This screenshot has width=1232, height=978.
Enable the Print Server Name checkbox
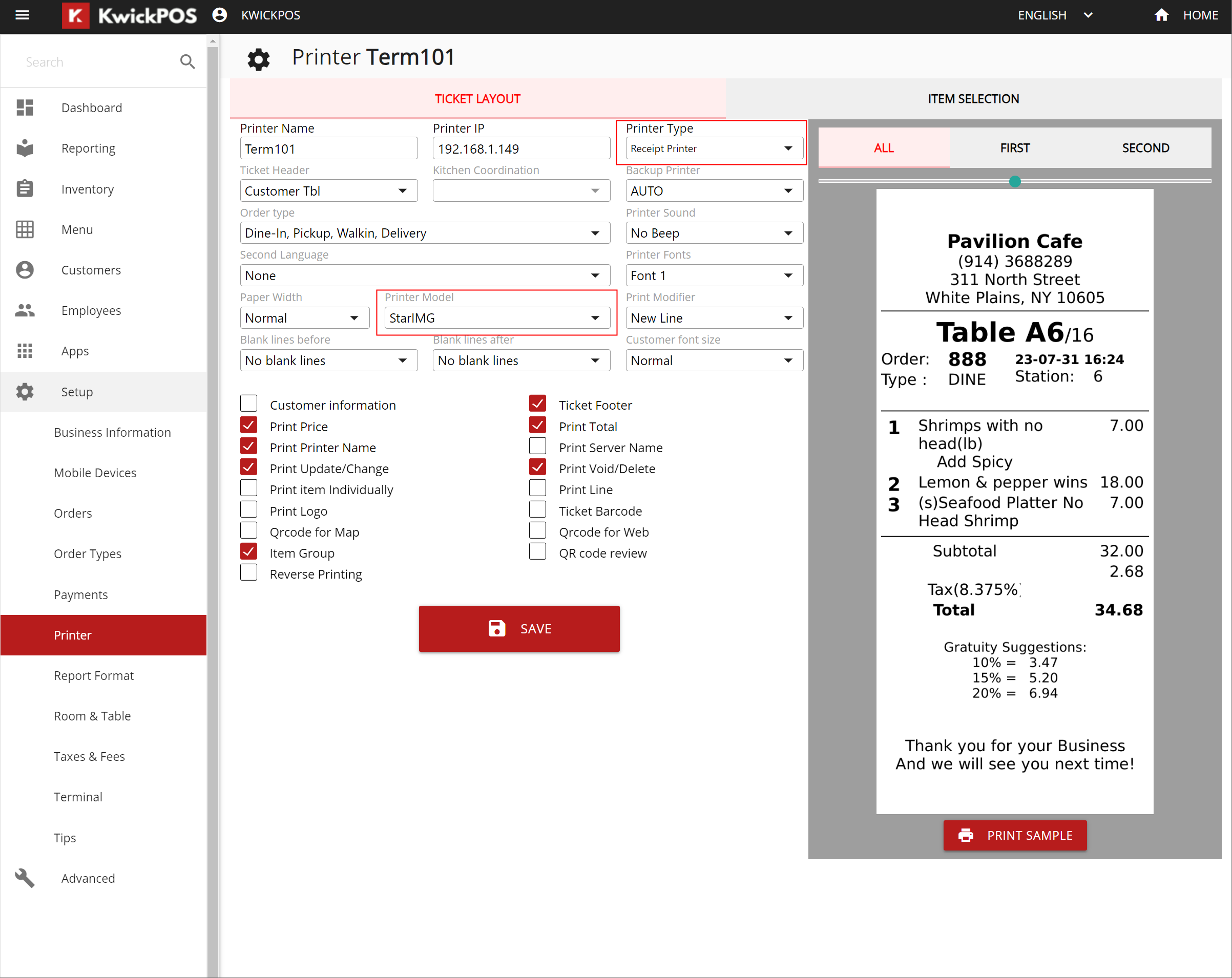coord(538,446)
